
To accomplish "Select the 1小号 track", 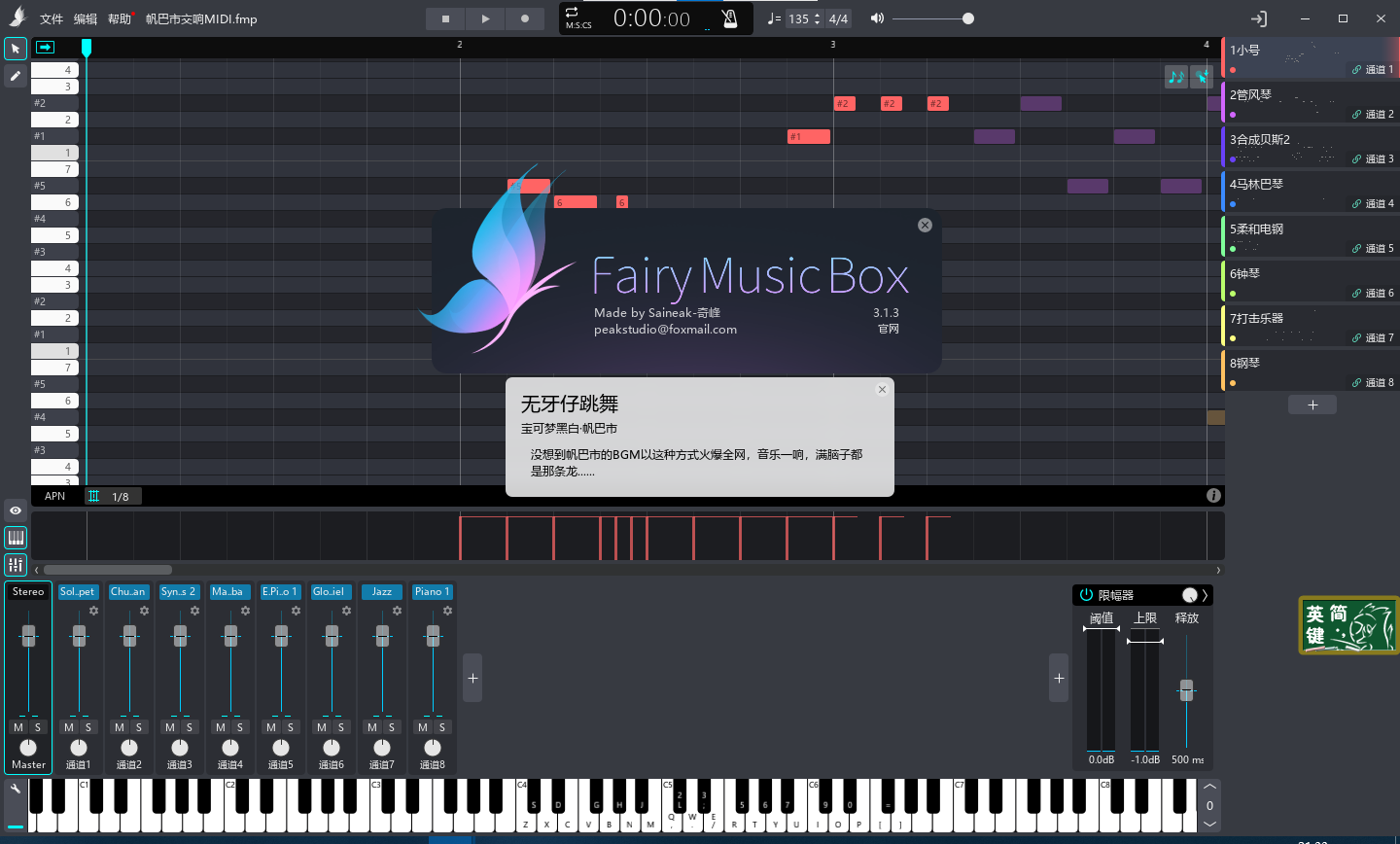I will (1310, 57).
